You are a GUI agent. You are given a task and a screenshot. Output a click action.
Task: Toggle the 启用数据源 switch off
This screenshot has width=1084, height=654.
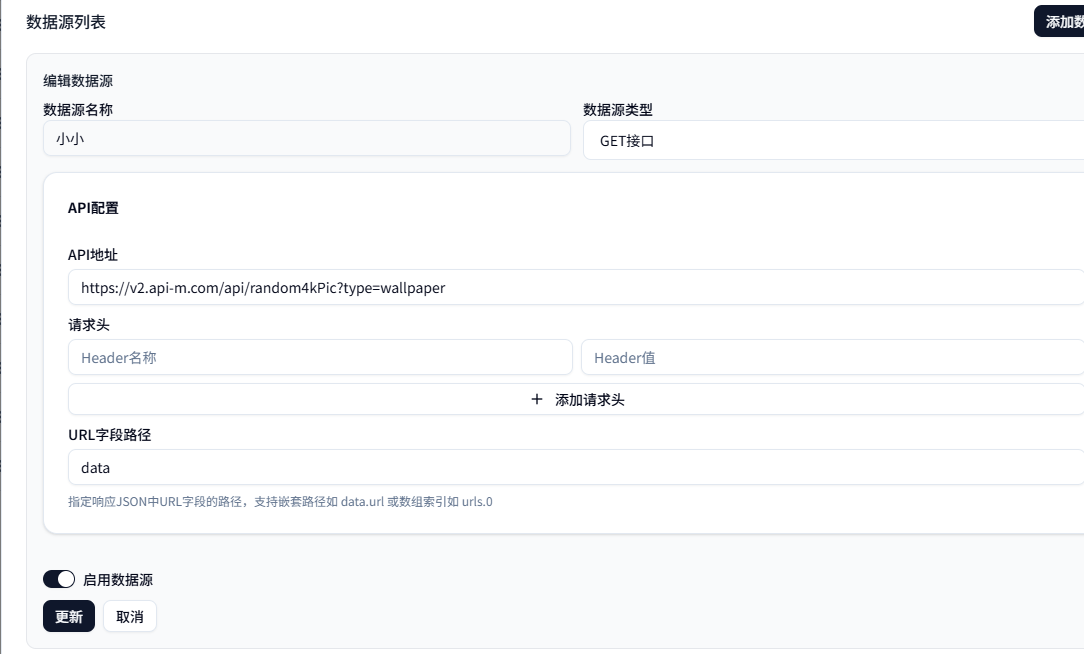(x=59, y=579)
